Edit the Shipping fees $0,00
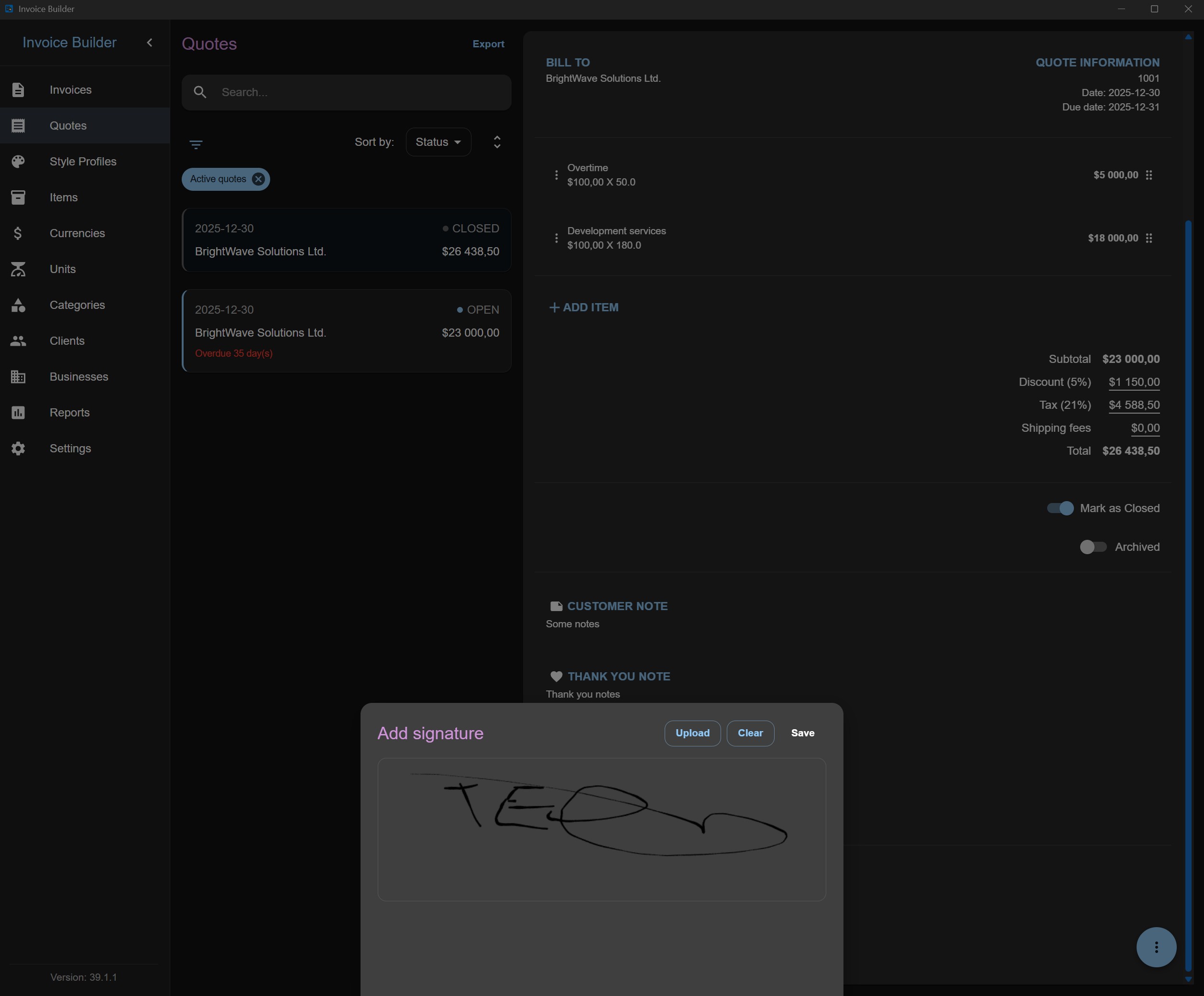1204x996 pixels. [1145, 428]
